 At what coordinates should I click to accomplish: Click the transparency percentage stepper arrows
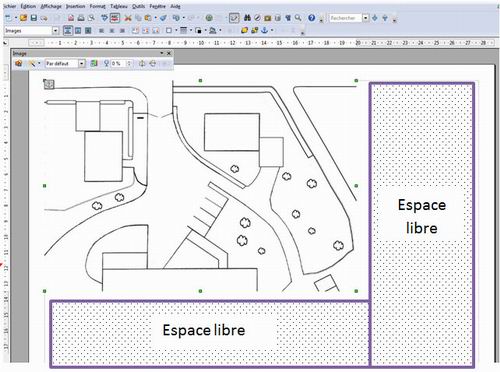(129, 63)
